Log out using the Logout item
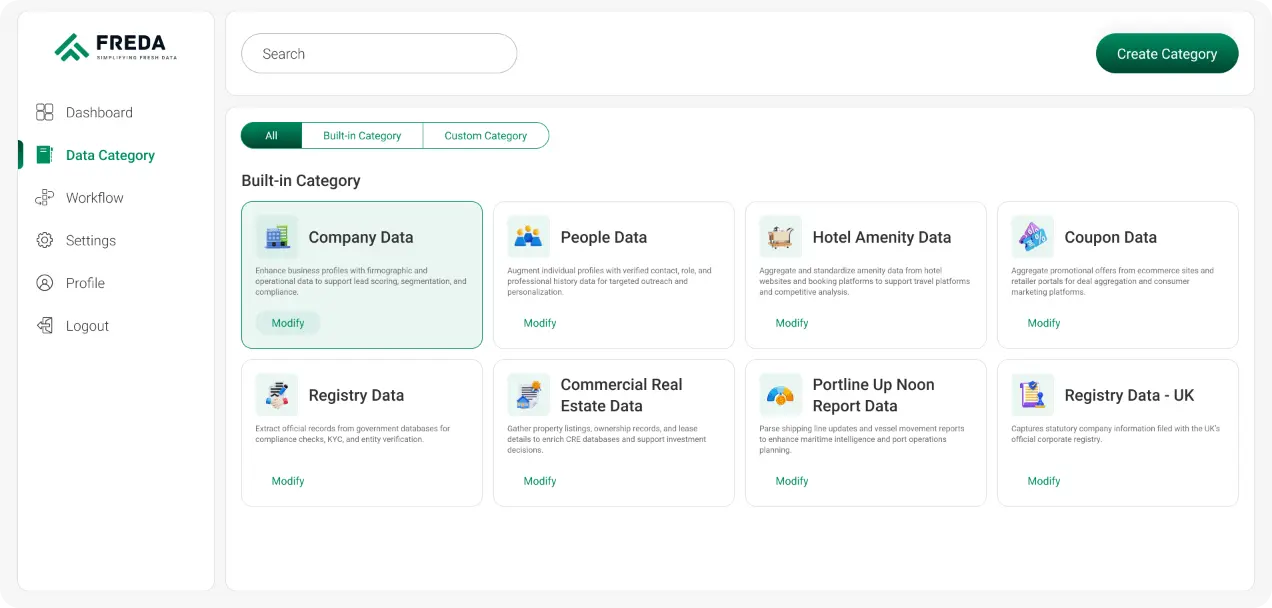 click(x=87, y=326)
